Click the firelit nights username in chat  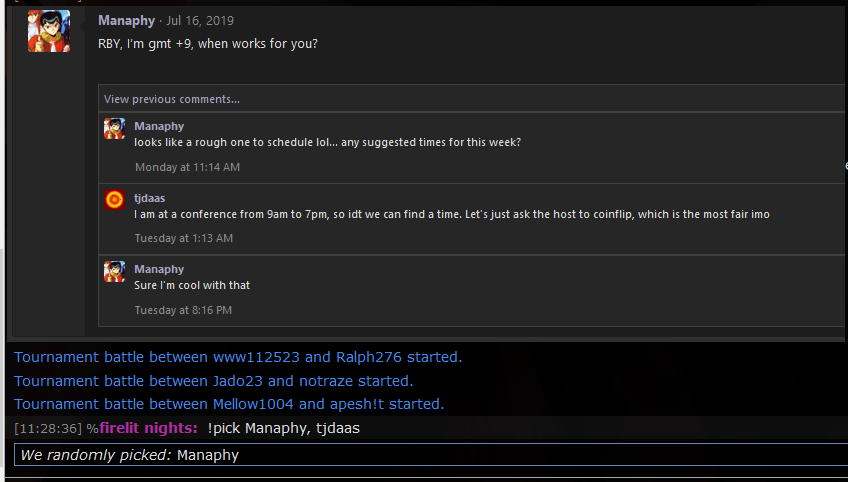click(x=148, y=428)
